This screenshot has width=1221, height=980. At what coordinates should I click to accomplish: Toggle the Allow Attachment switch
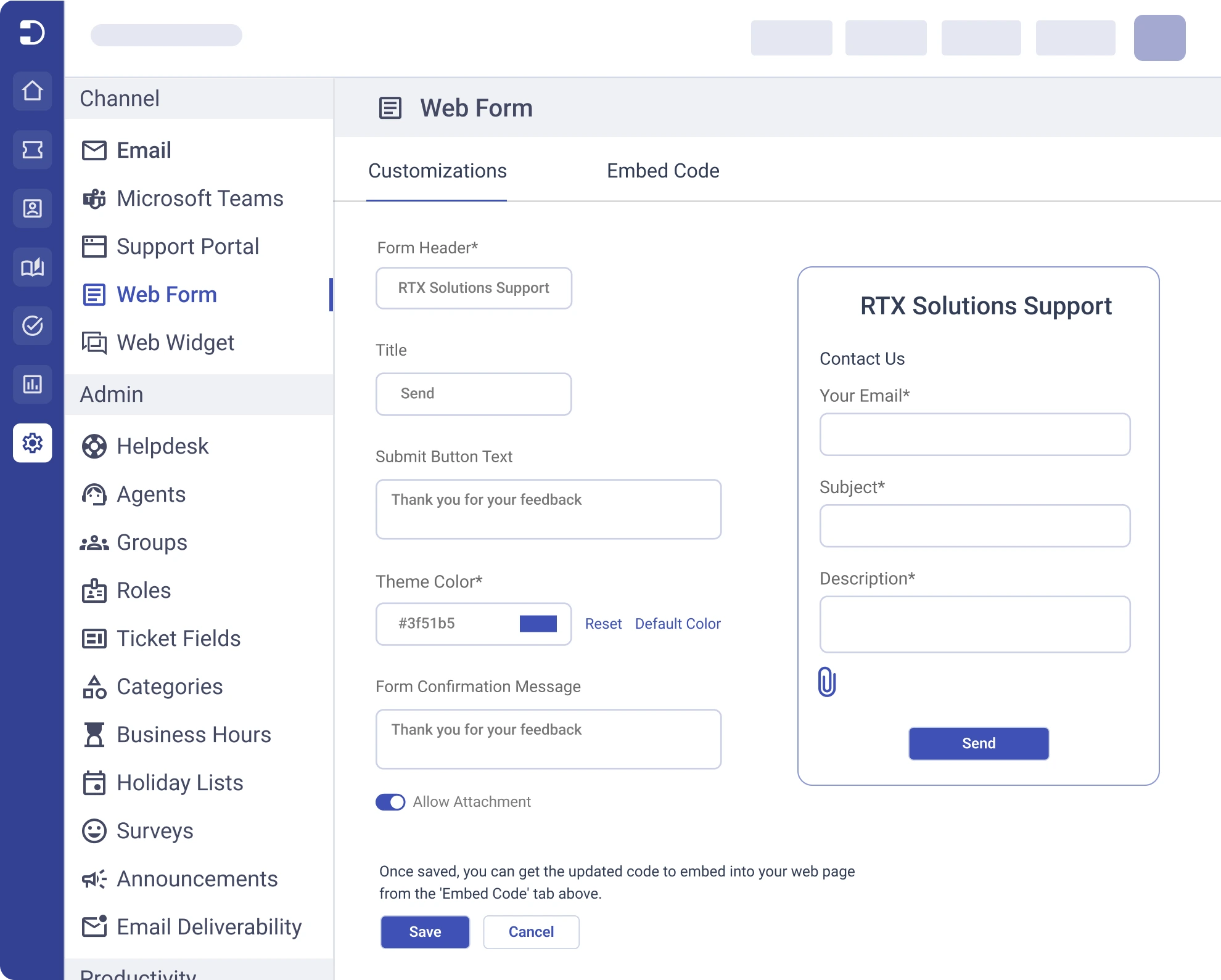pyautogui.click(x=390, y=802)
